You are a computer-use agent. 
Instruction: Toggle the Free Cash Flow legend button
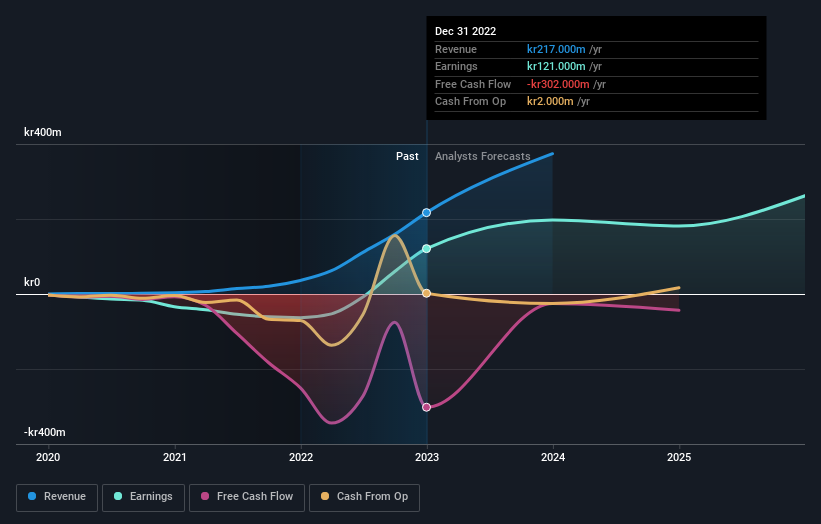247,497
